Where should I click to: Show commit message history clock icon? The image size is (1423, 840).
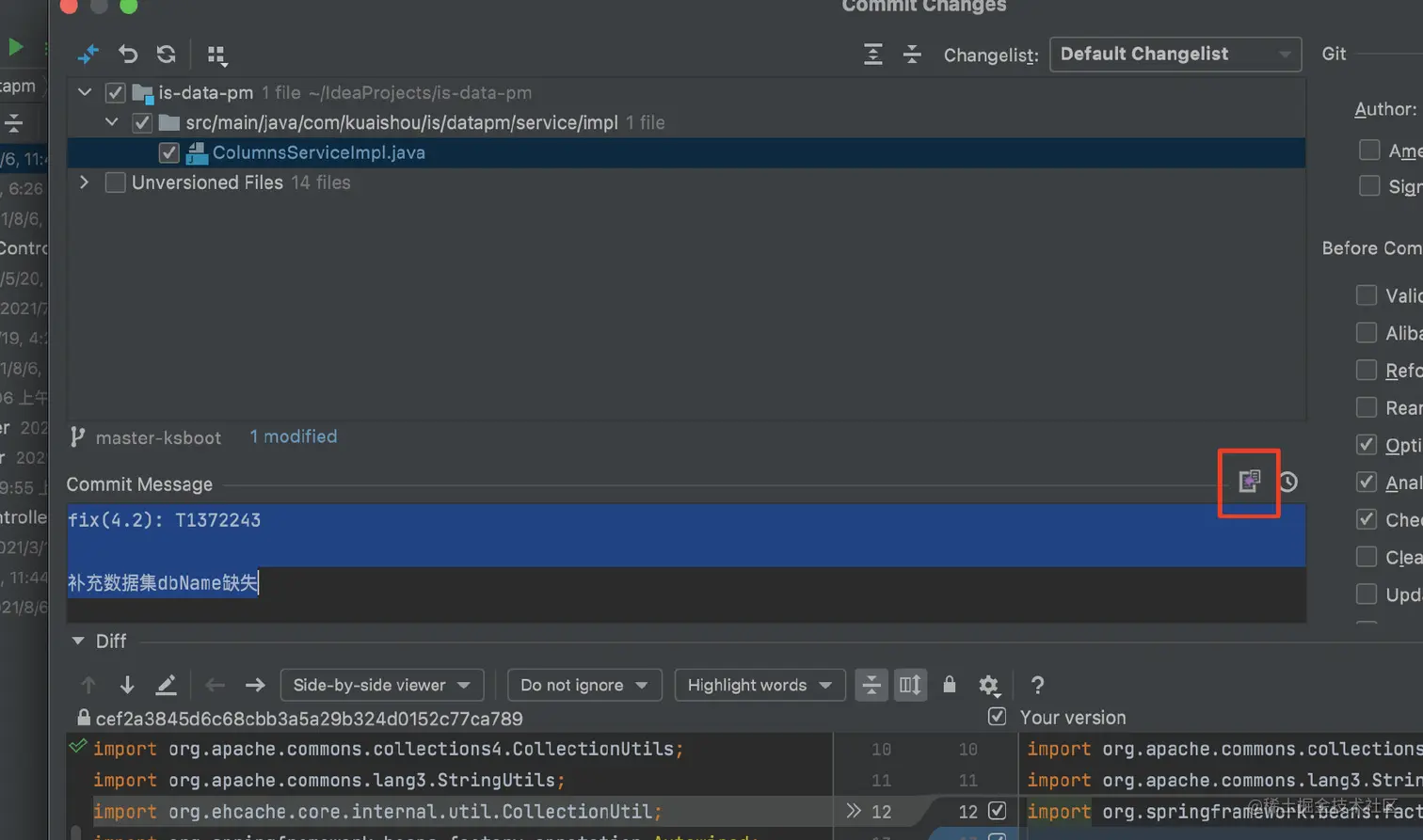1288,482
